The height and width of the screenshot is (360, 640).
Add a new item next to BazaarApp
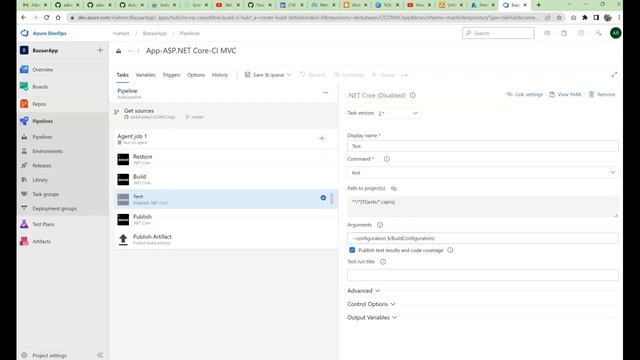pyautogui.click(x=100, y=50)
